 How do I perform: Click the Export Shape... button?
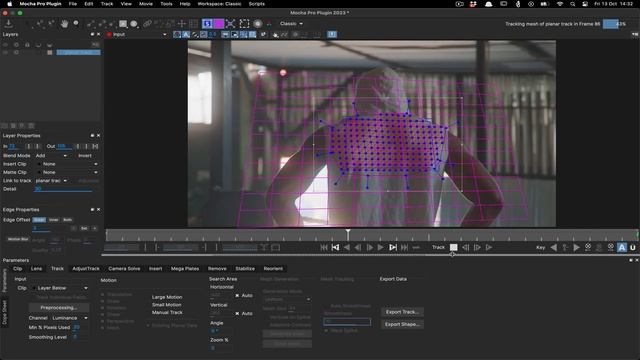(402, 324)
